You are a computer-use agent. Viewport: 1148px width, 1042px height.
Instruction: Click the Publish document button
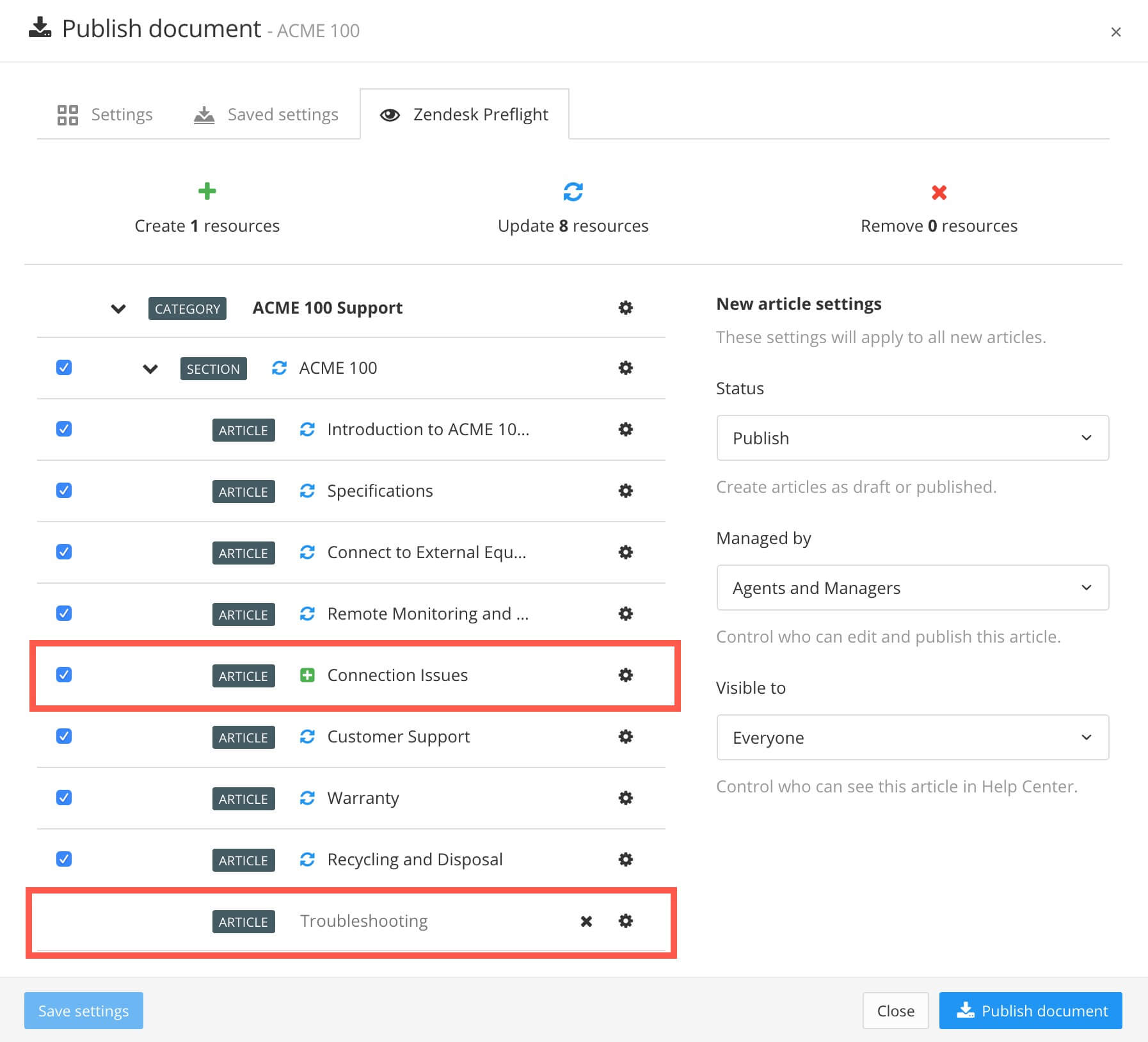pos(1030,1011)
